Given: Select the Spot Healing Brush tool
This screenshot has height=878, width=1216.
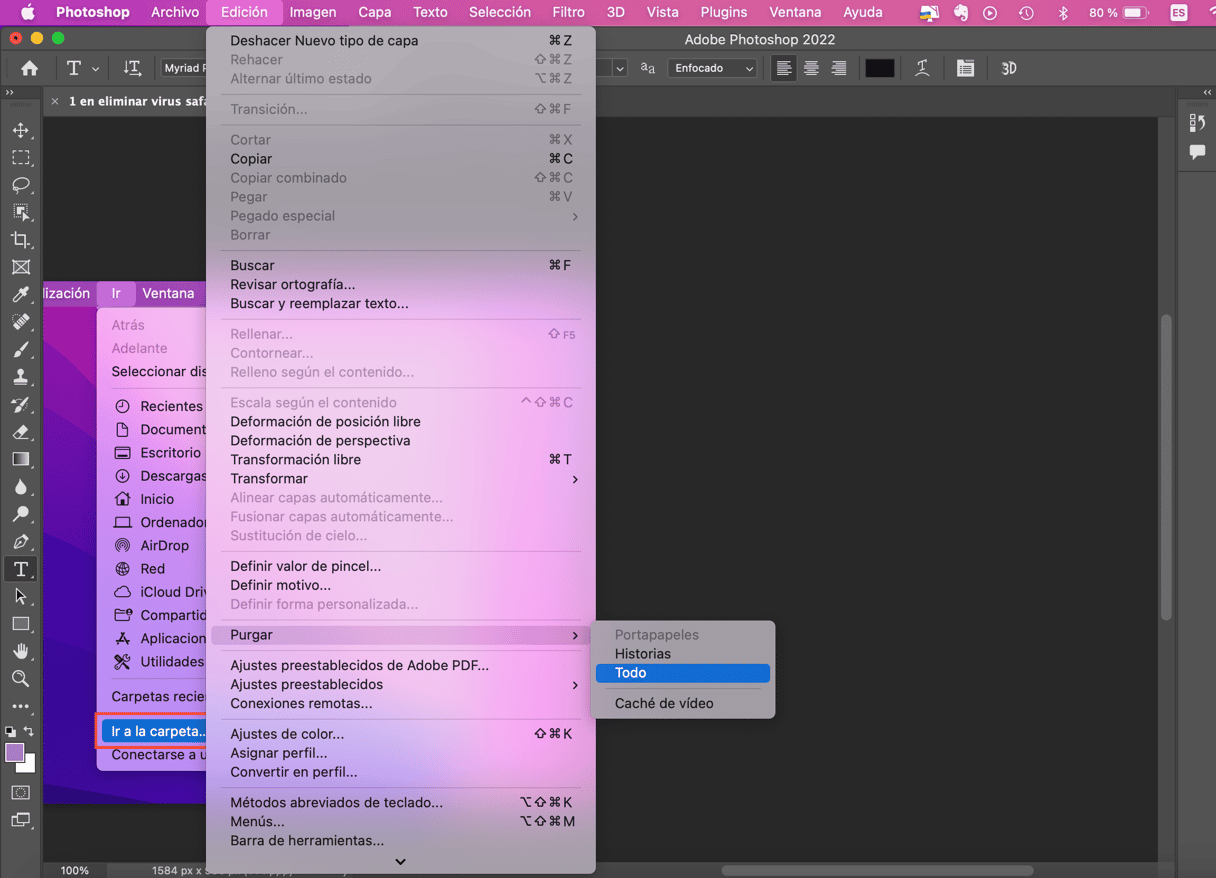Looking at the screenshot, I should 20,322.
